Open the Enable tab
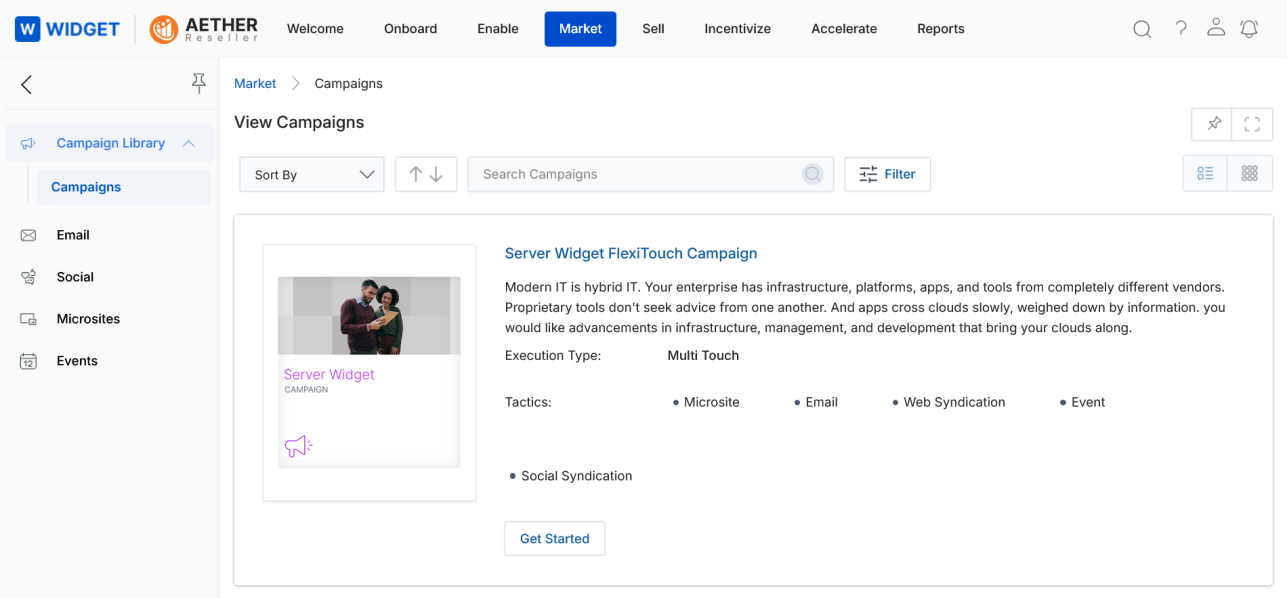This screenshot has width=1287, height=598. pos(498,29)
